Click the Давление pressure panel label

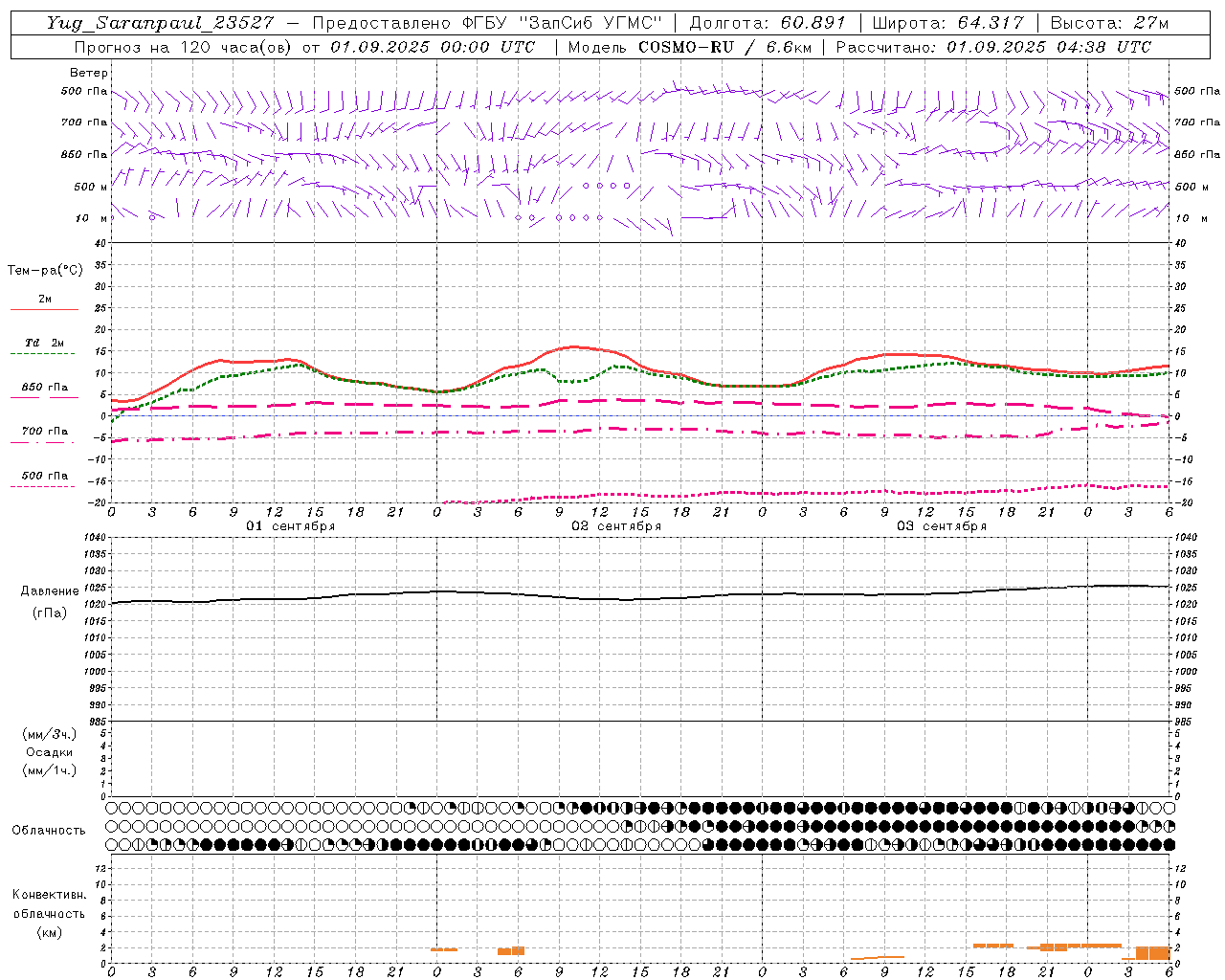click(50, 591)
